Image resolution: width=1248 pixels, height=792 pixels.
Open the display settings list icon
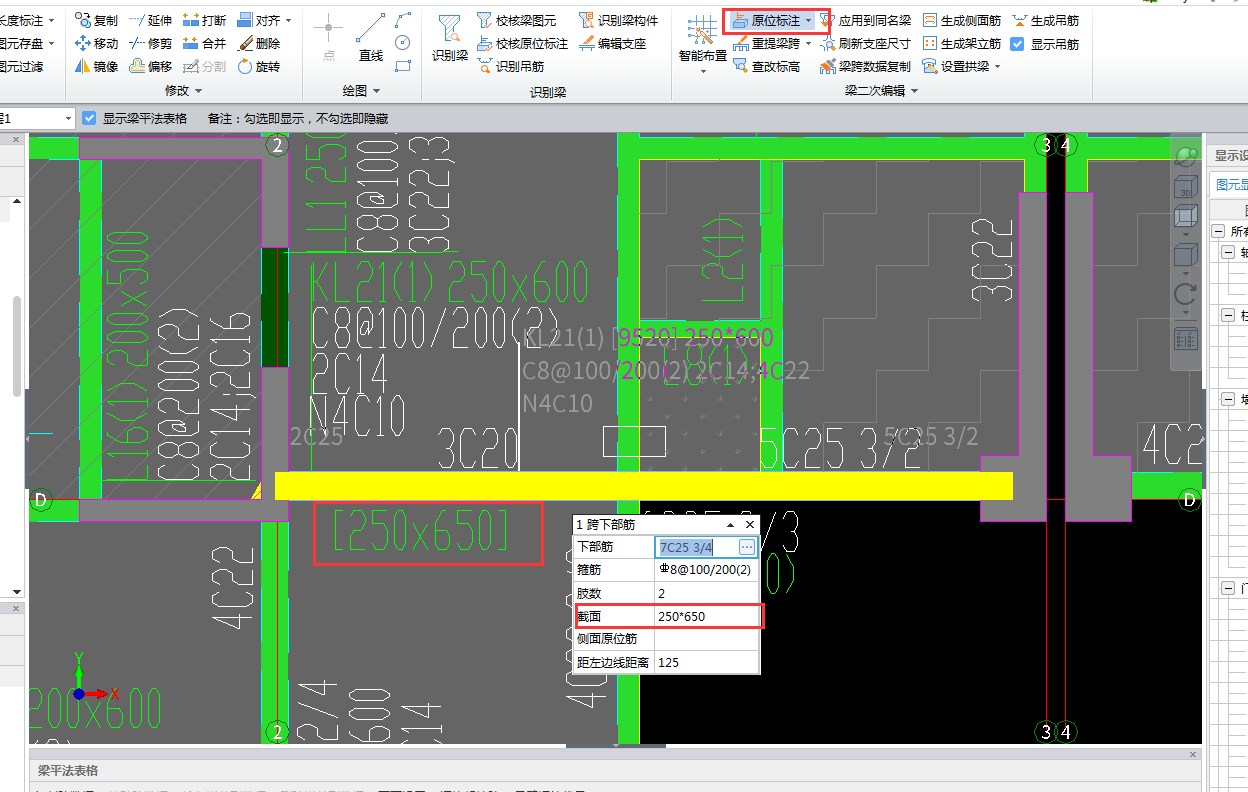tap(1185, 338)
